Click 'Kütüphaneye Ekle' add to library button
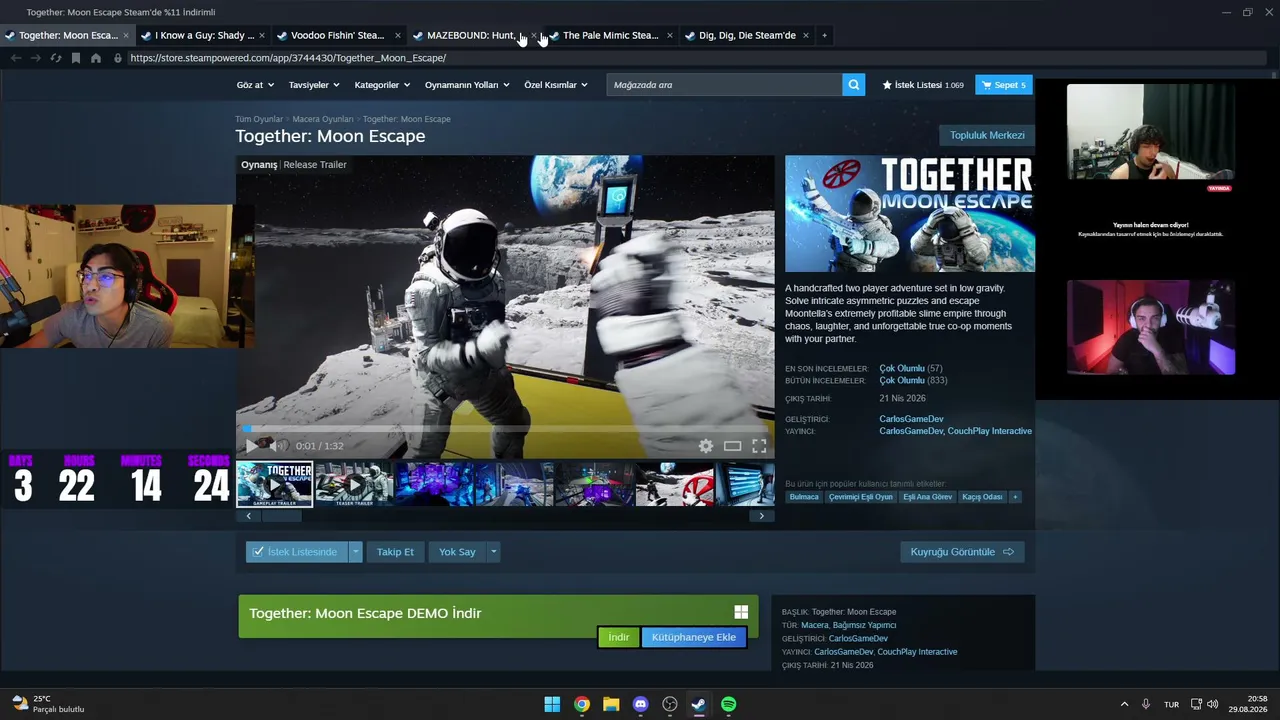 pyautogui.click(x=694, y=638)
